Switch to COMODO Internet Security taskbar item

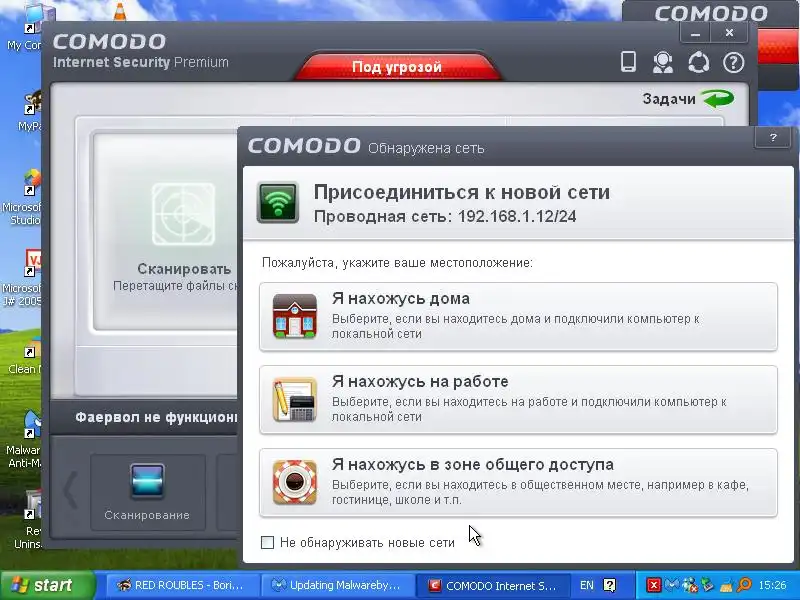493,585
